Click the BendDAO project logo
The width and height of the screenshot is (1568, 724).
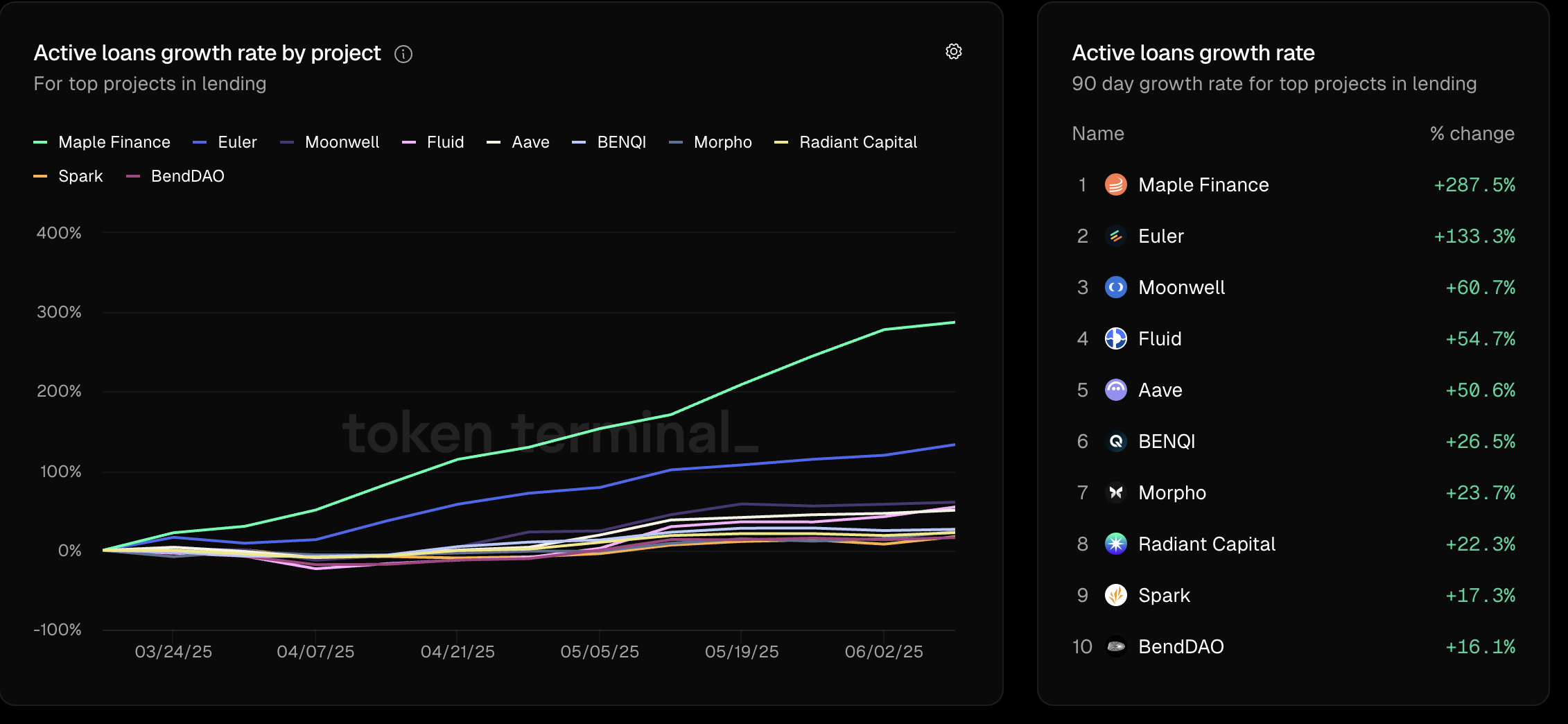click(1116, 646)
